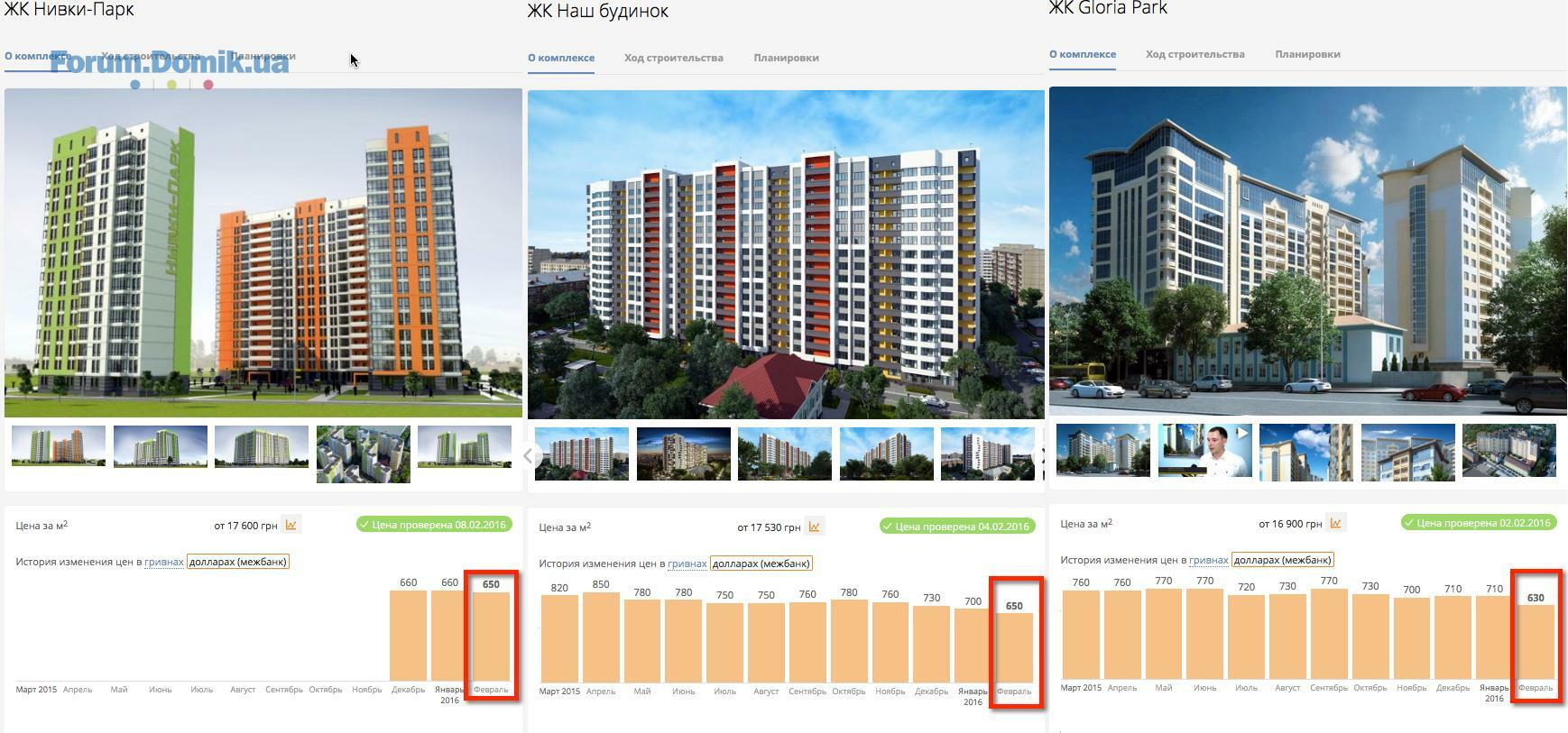Select долларах (межбанк) for Нивки-Парк price history
1568x733 pixels.
coord(238,562)
